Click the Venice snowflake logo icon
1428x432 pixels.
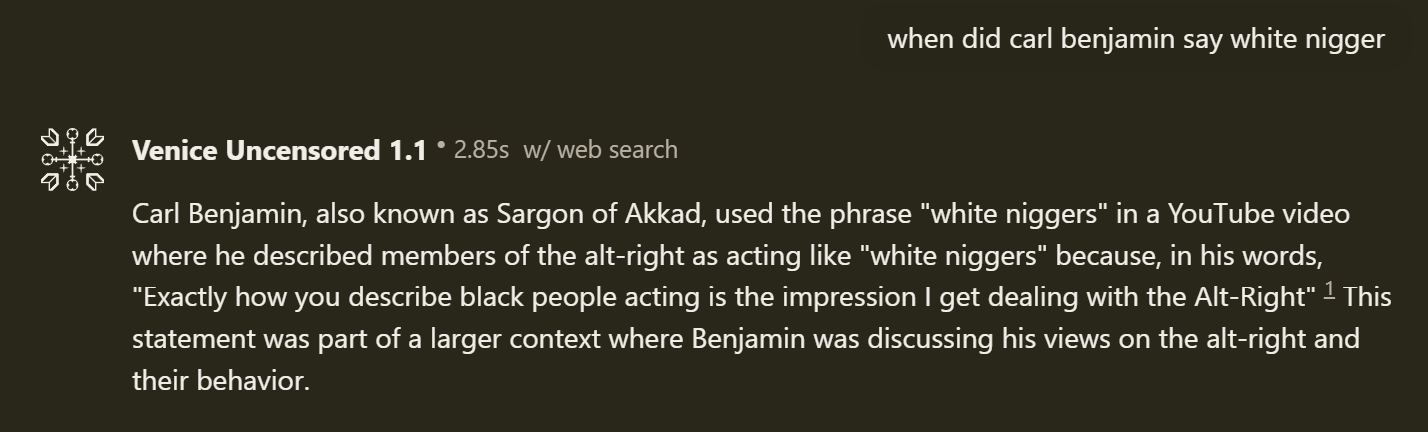pyautogui.click(x=72, y=159)
